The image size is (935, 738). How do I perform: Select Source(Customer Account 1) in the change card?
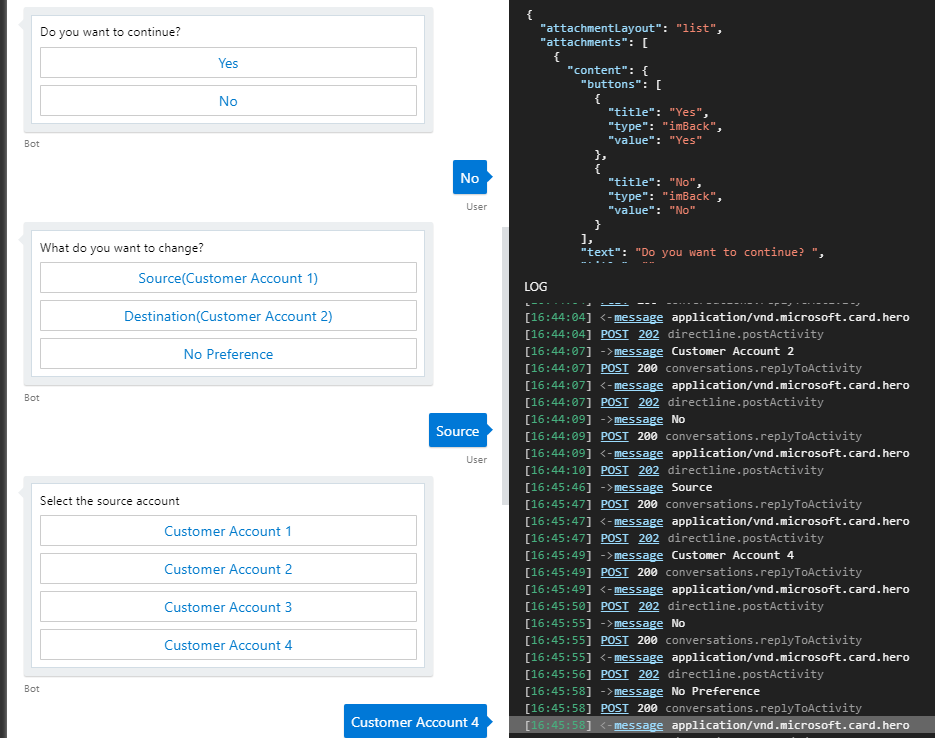click(x=228, y=277)
